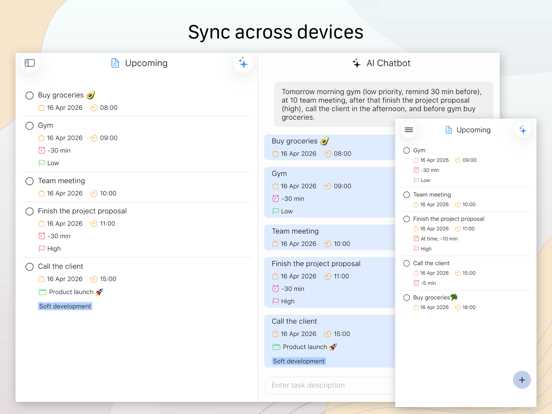
Task: Toggle the sidebar panel icon in main window
Action: (30, 63)
